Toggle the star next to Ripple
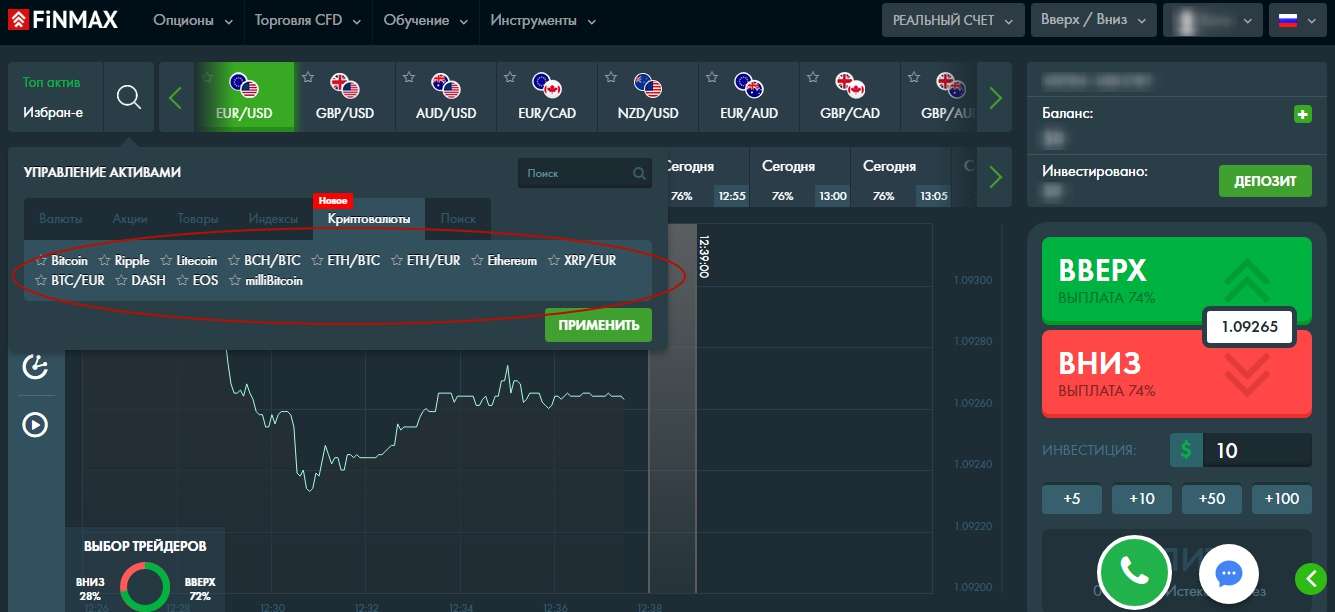Screen dimensions: 1335x612 pyautogui.click(x=104, y=260)
